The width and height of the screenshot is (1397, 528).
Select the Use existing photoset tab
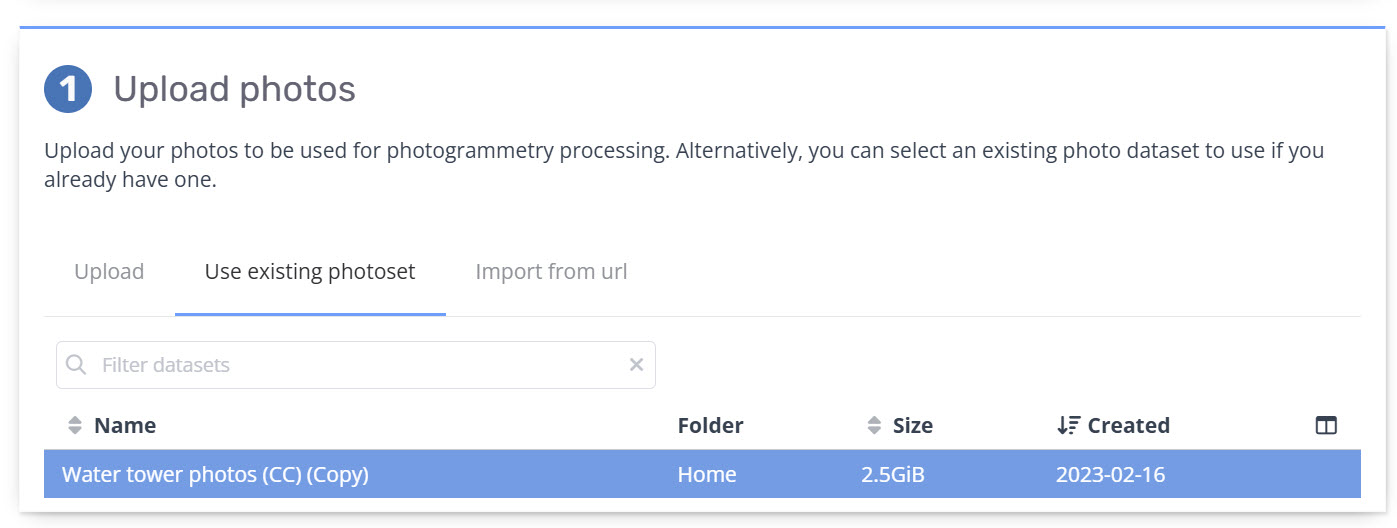tap(310, 272)
